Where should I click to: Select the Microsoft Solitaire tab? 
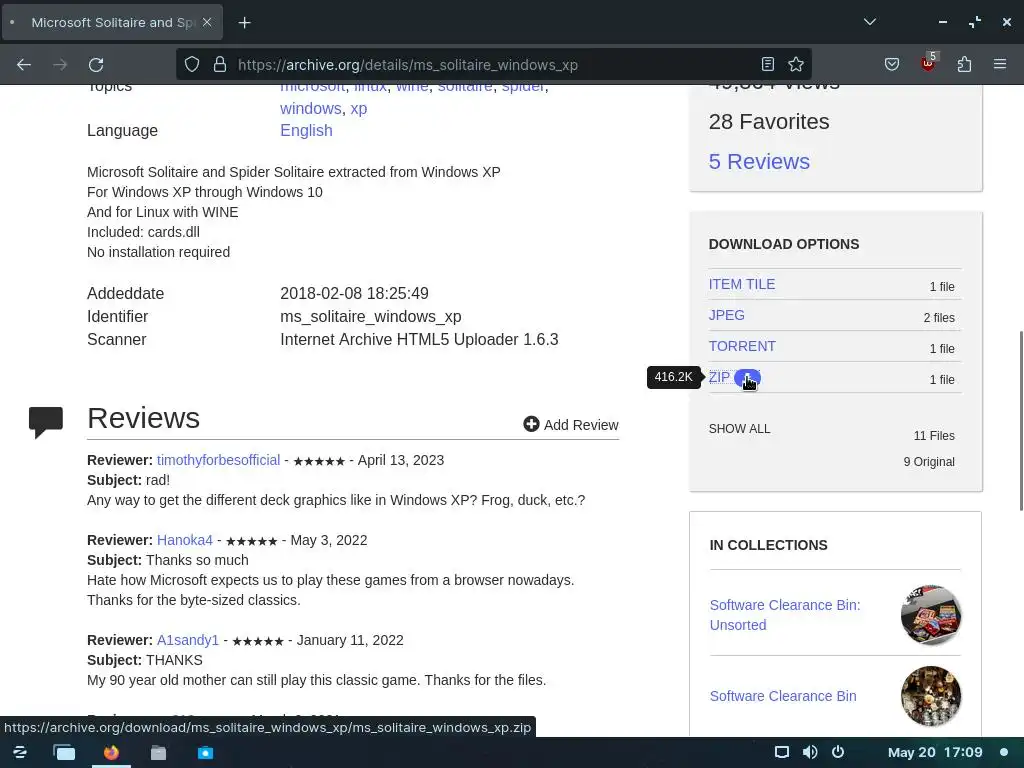[112, 22]
